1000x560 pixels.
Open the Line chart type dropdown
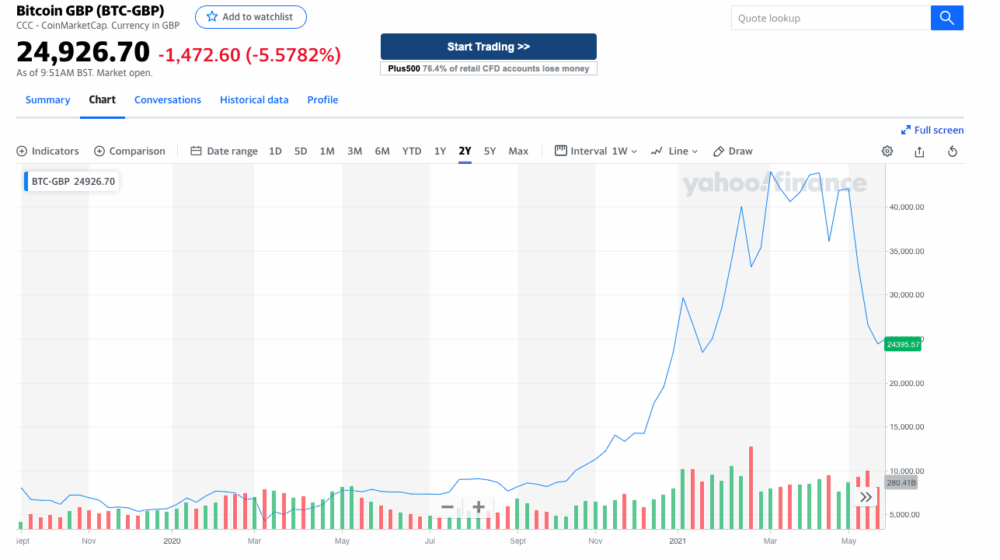click(x=674, y=151)
